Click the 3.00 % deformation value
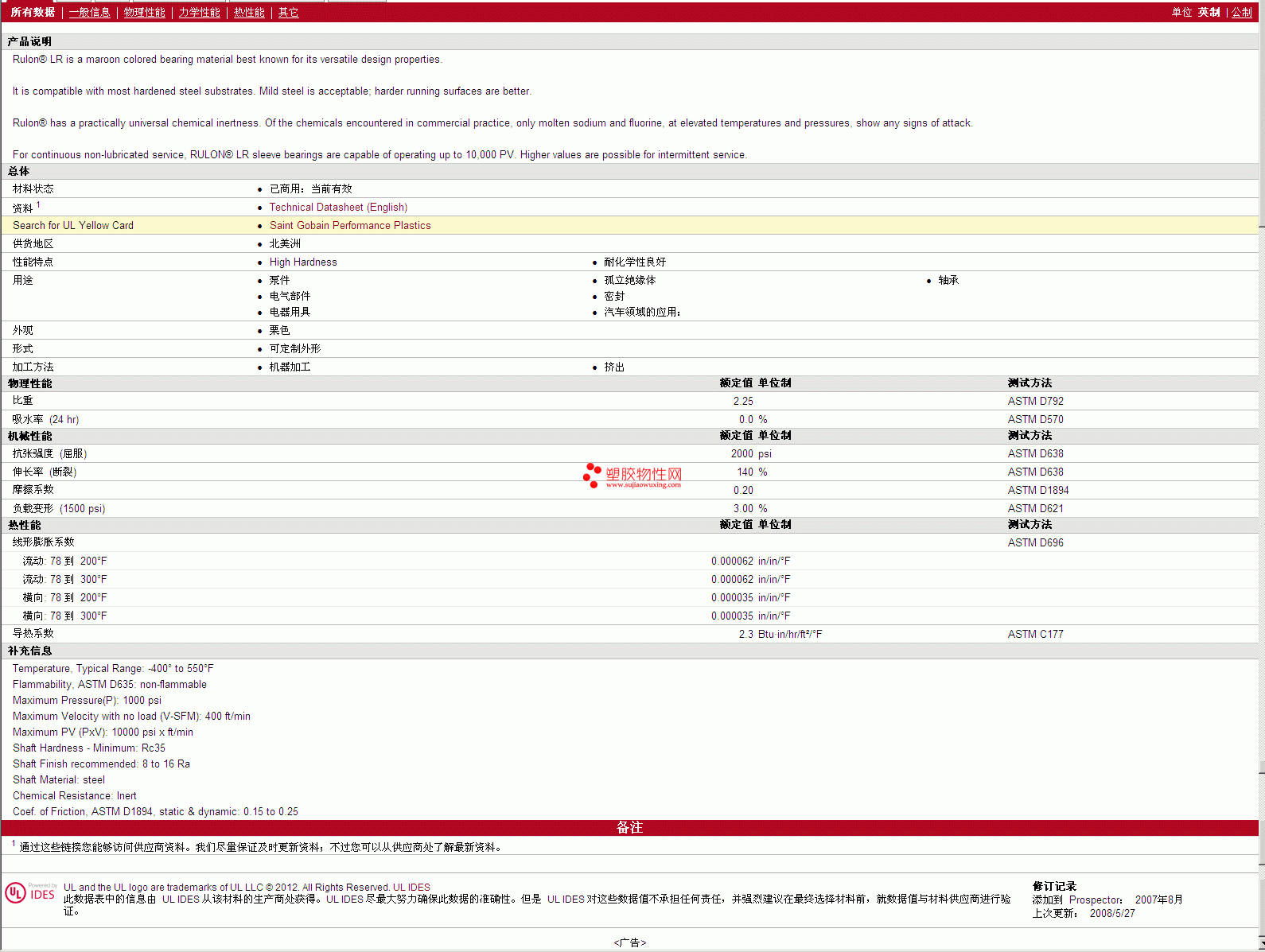This screenshot has height=952, width=1265. [x=750, y=508]
